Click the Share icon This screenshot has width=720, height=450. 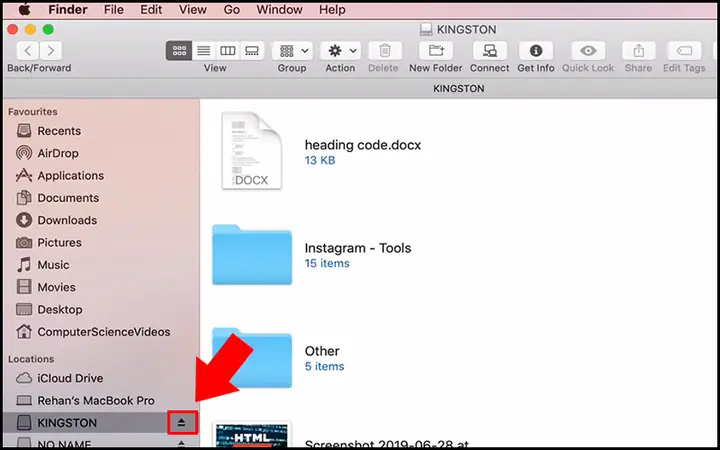click(639, 51)
